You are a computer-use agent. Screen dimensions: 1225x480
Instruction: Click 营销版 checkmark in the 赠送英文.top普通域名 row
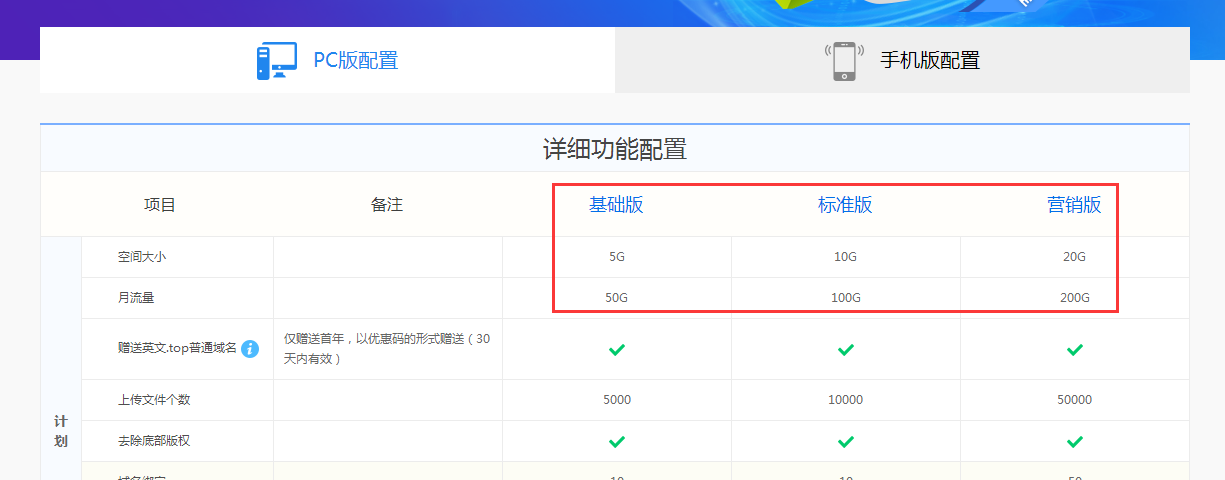(x=1075, y=349)
